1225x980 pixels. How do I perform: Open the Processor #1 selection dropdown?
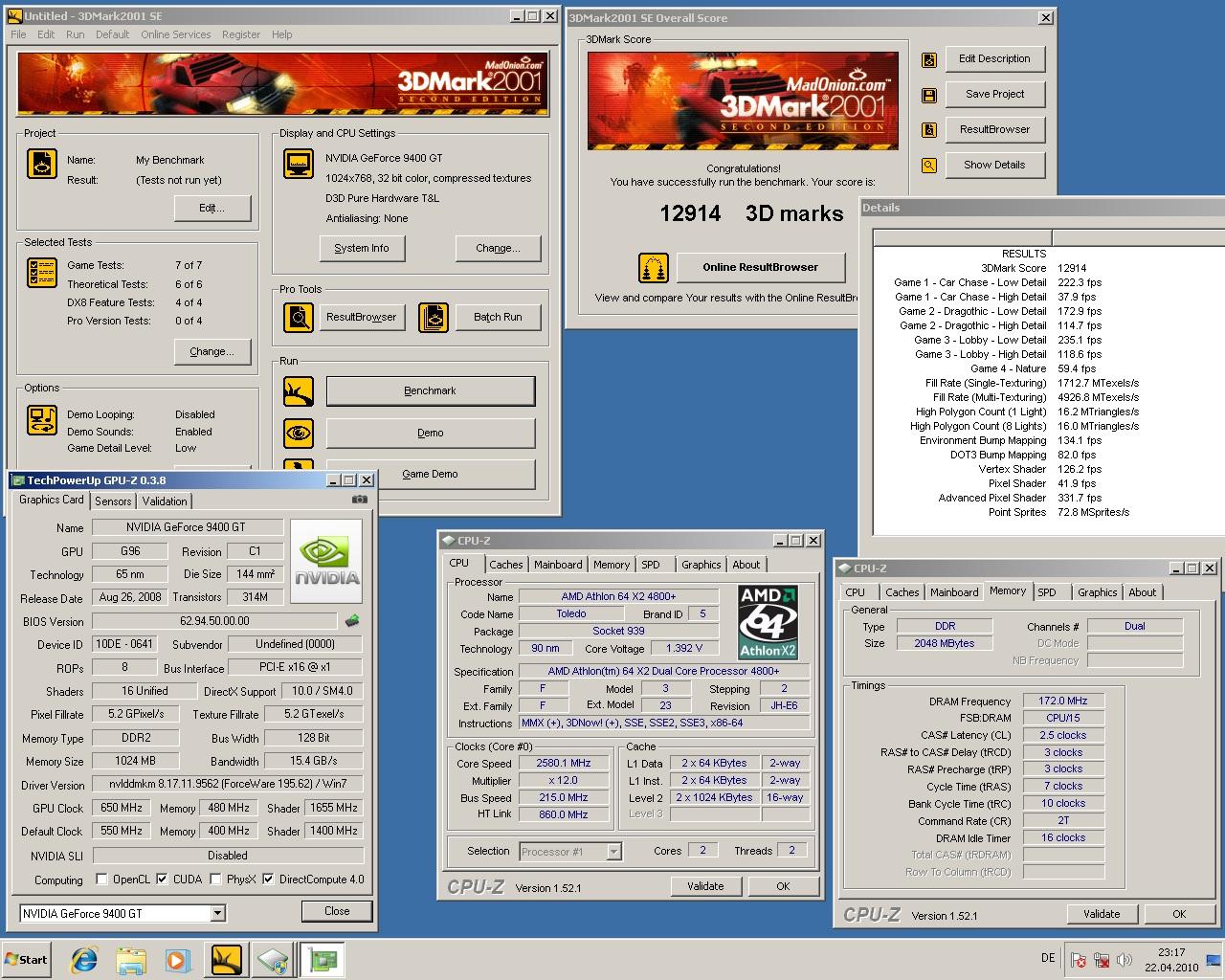point(613,851)
